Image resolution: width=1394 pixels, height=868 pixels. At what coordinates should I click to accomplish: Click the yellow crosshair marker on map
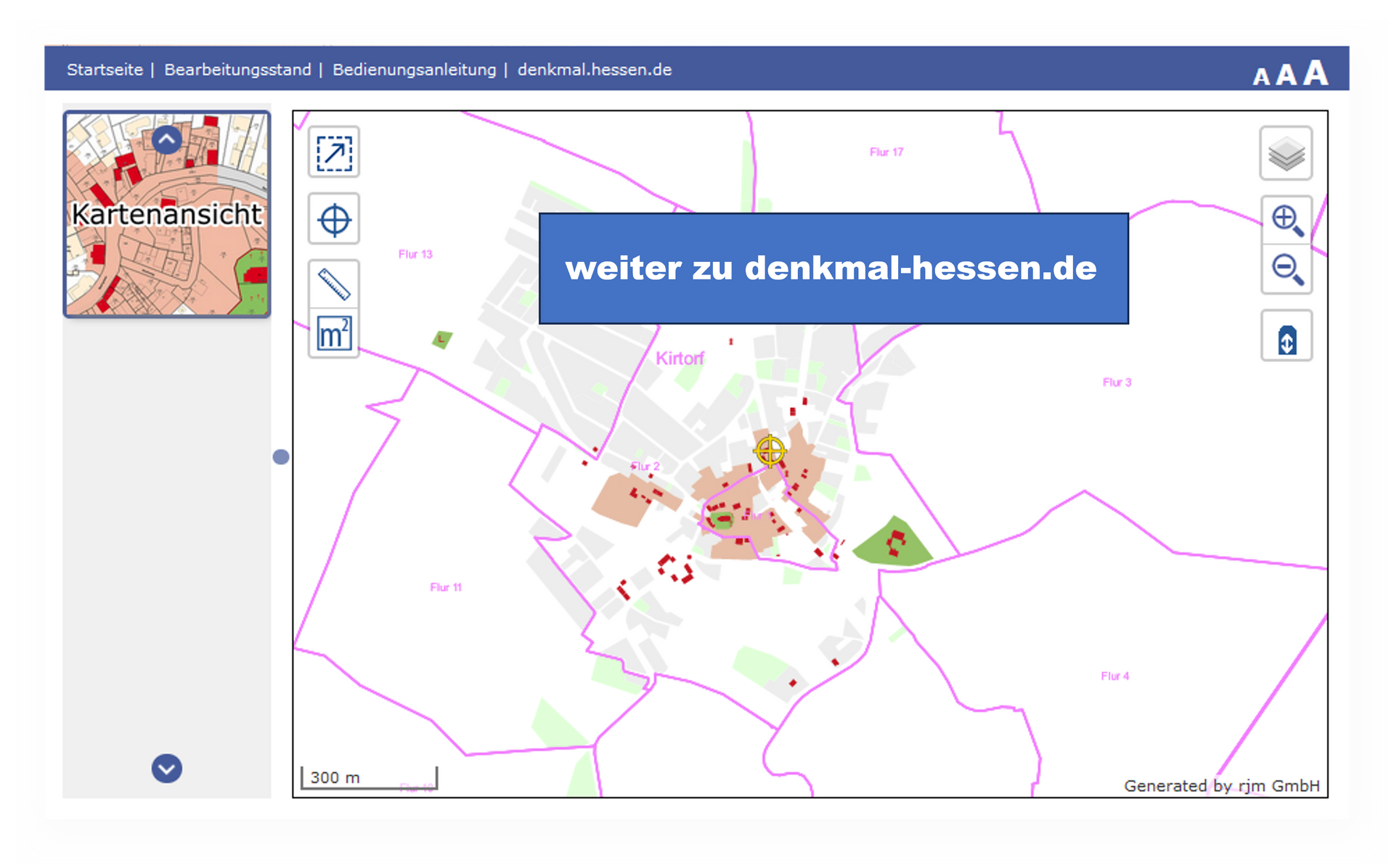(x=770, y=451)
